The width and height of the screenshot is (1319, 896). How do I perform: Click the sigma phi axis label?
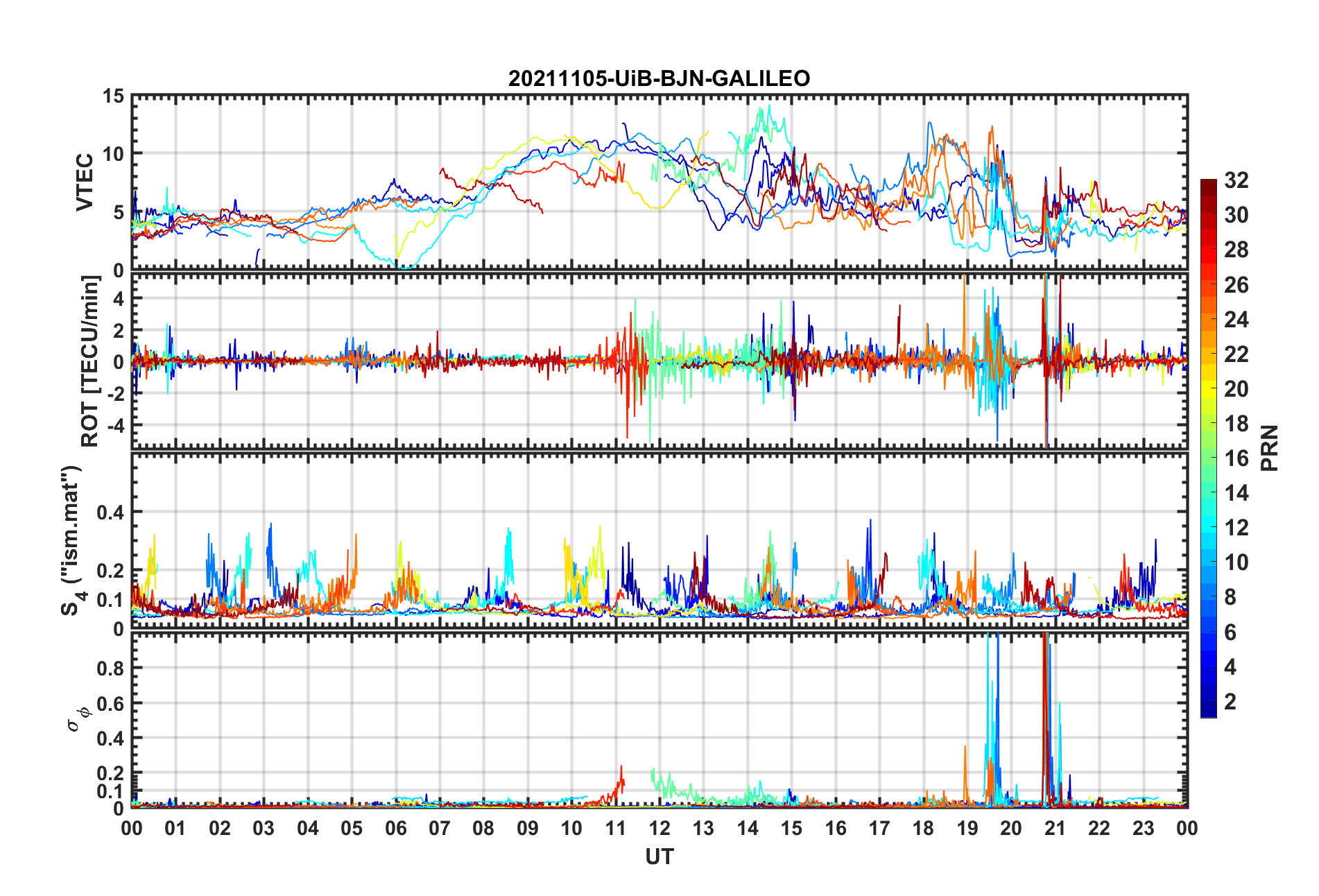tap(77, 718)
